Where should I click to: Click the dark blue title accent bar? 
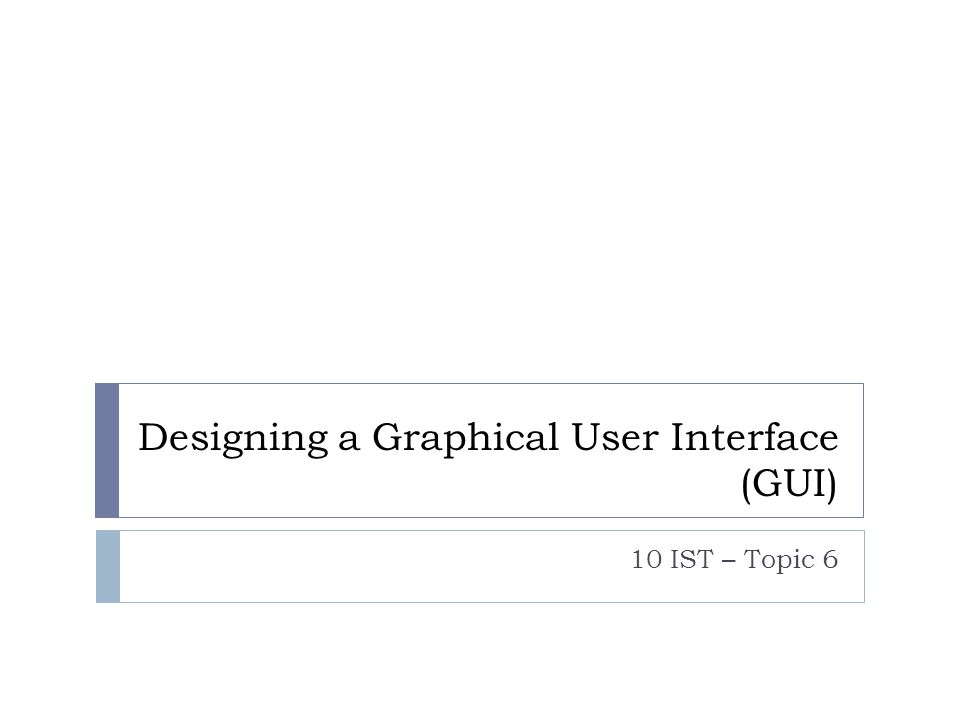(107, 451)
